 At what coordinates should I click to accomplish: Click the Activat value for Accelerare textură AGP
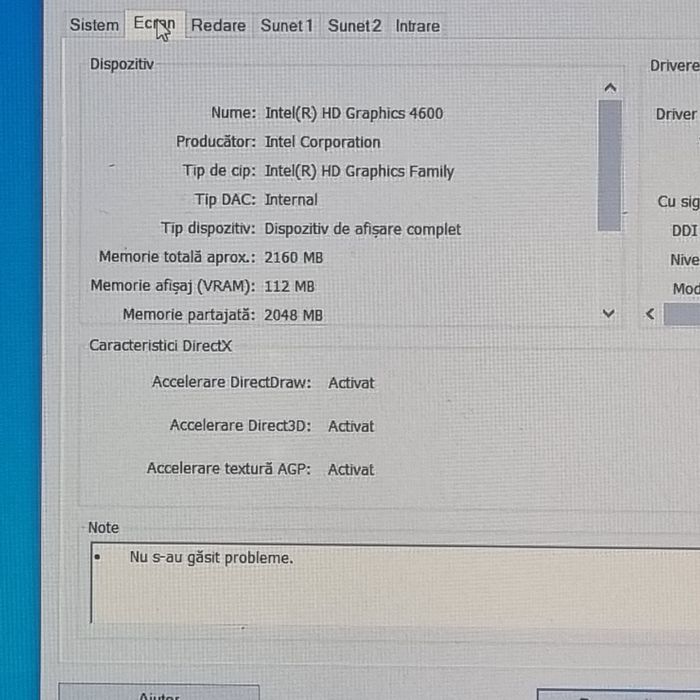[x=351, y=470]
